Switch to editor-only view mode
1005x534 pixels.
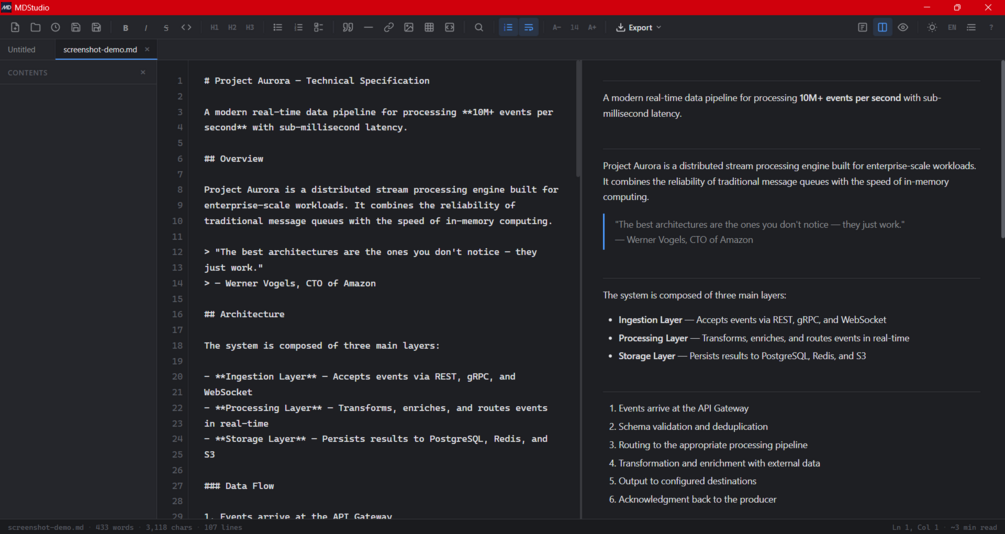click(863, 28)
